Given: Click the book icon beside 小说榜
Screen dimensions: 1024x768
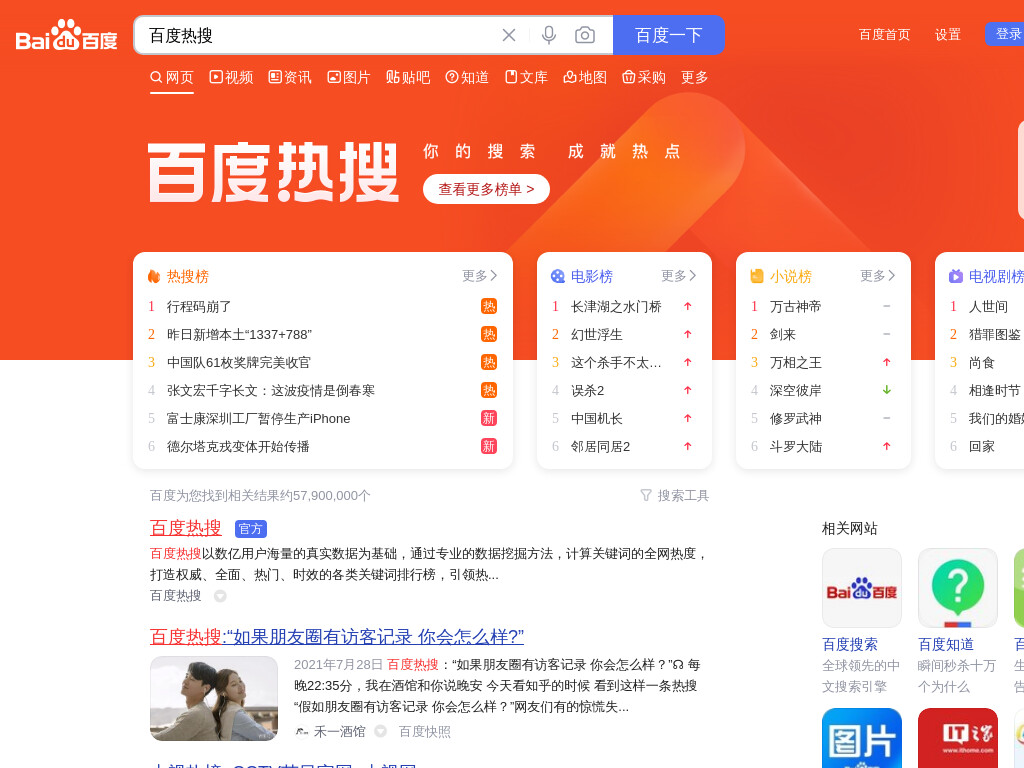Looking at the screenshot, I should point(757,276).
